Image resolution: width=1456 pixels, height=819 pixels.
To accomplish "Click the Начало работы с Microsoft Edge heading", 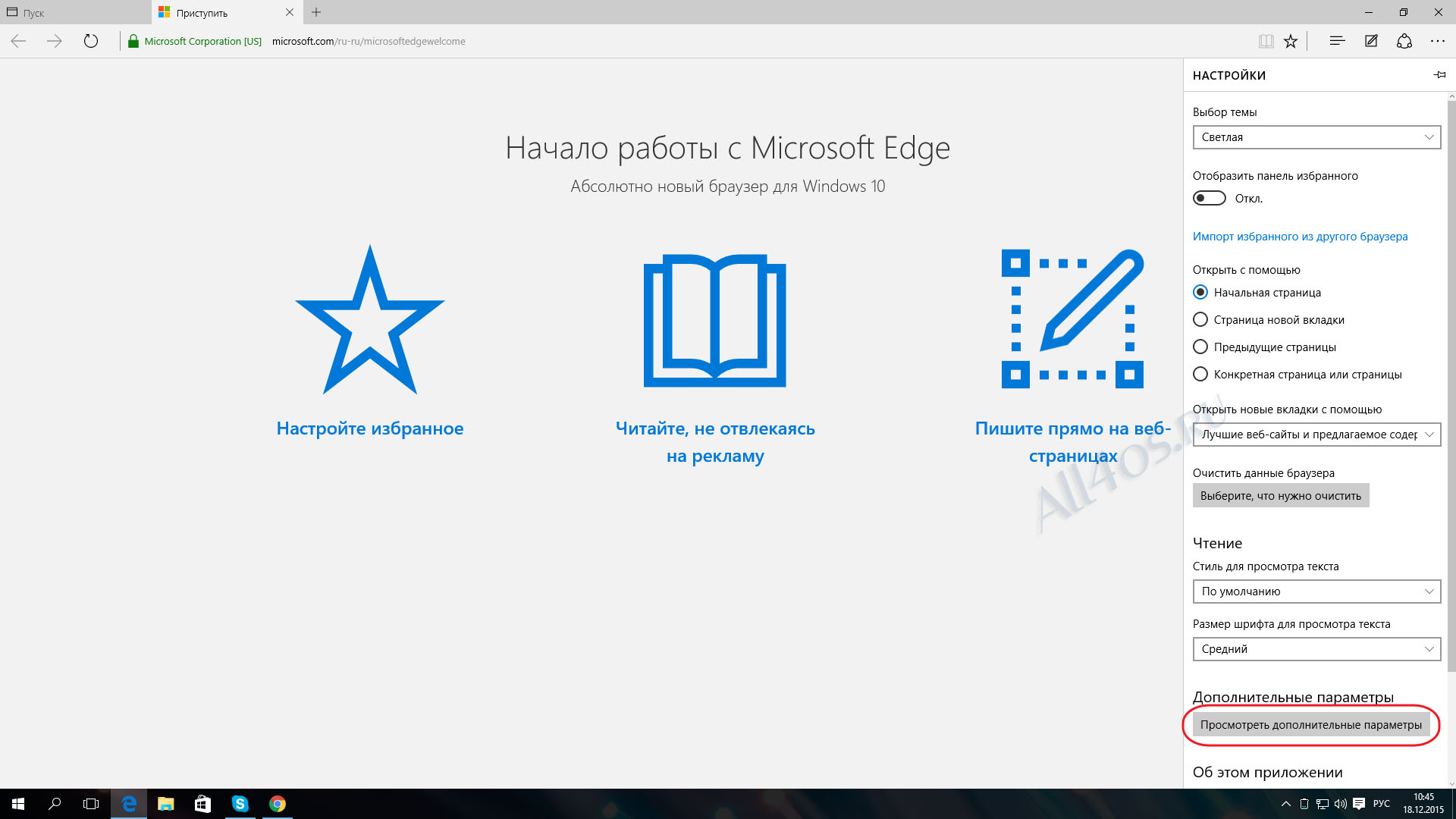I will coord(728,148).
